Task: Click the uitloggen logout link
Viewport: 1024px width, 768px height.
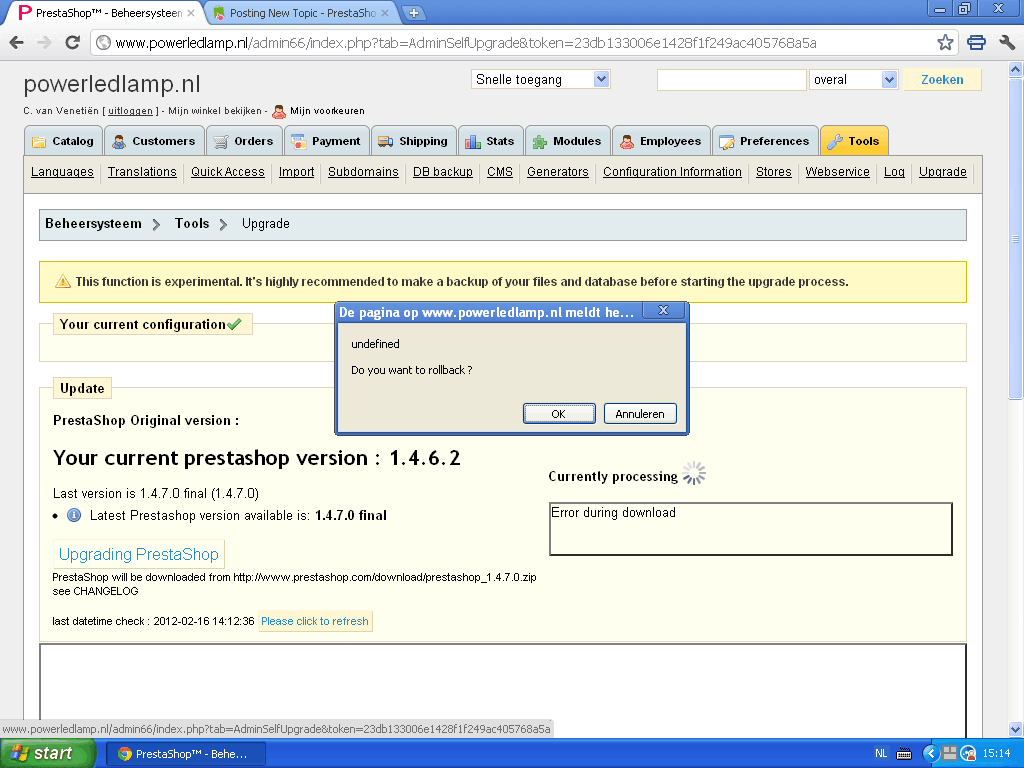Action: pyautogui.click(x=130, y=111)
